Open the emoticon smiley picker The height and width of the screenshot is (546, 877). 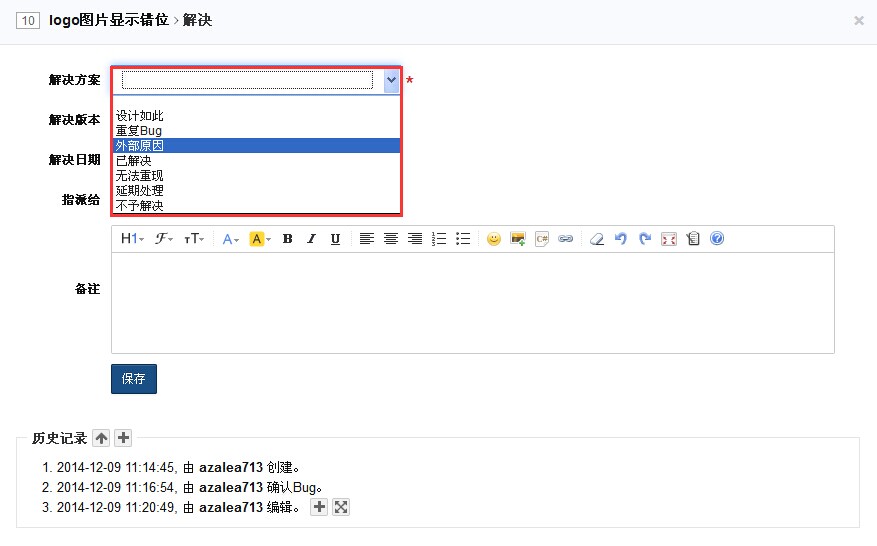pos(494,239)
